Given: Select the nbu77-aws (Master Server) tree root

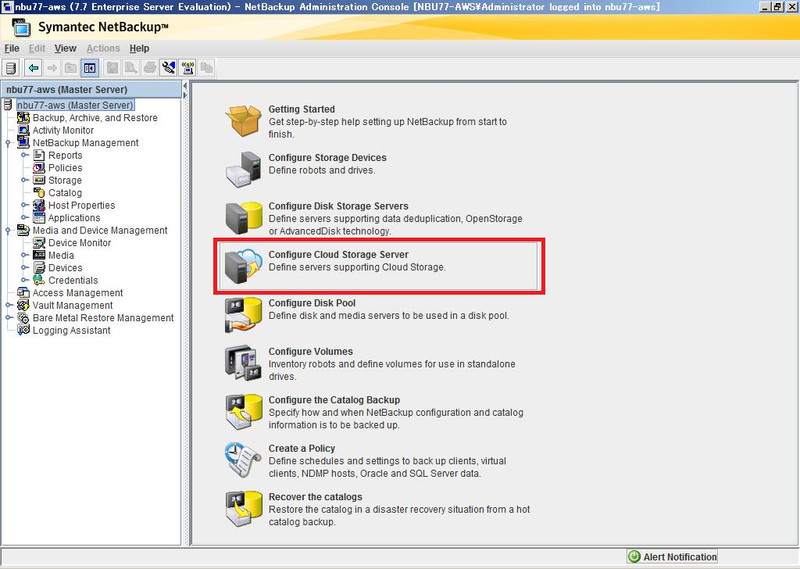Looking at the screenshot, I should click(x=75, y=105).
